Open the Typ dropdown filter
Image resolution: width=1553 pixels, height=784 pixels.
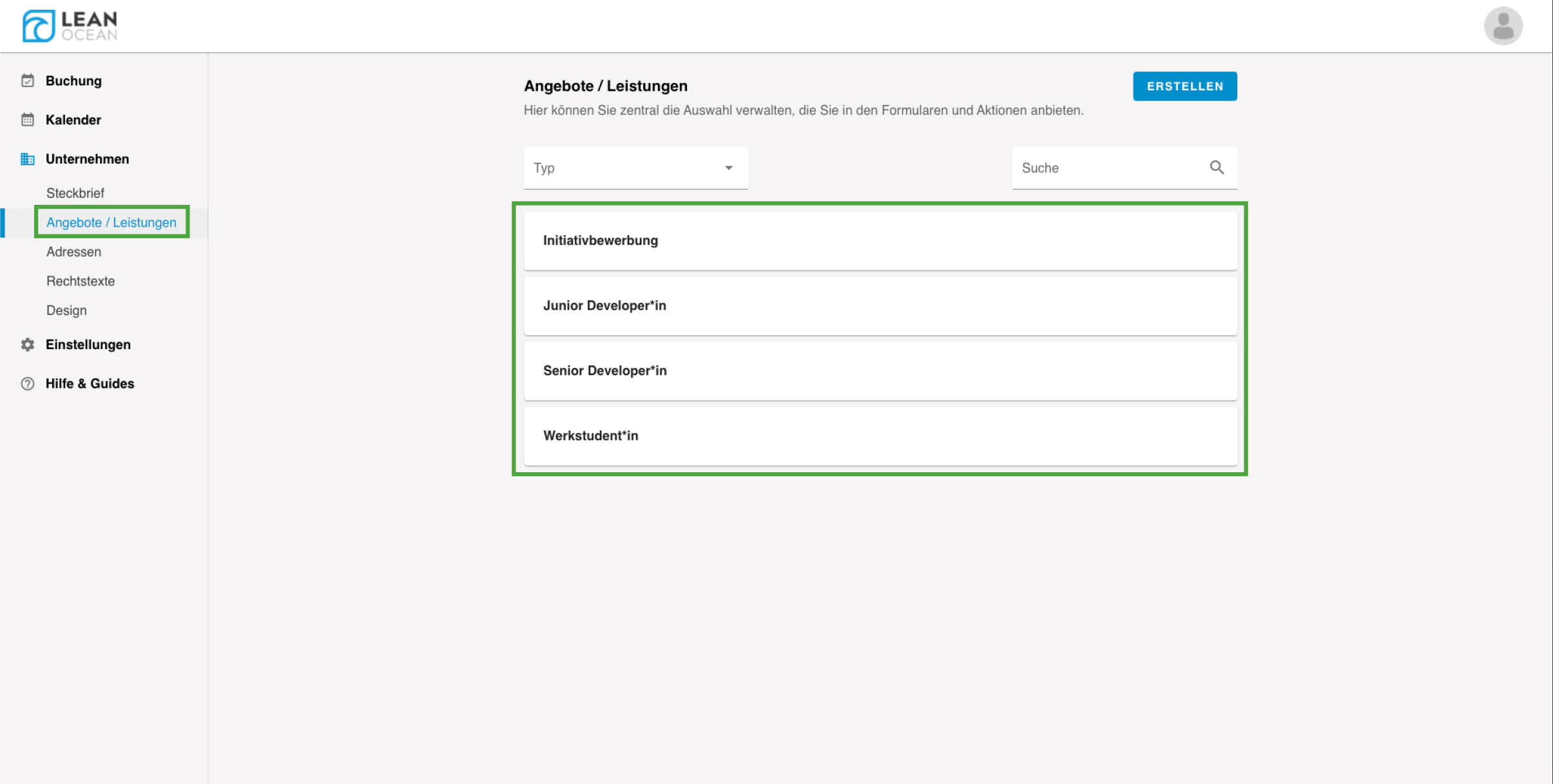pos(625,168)
